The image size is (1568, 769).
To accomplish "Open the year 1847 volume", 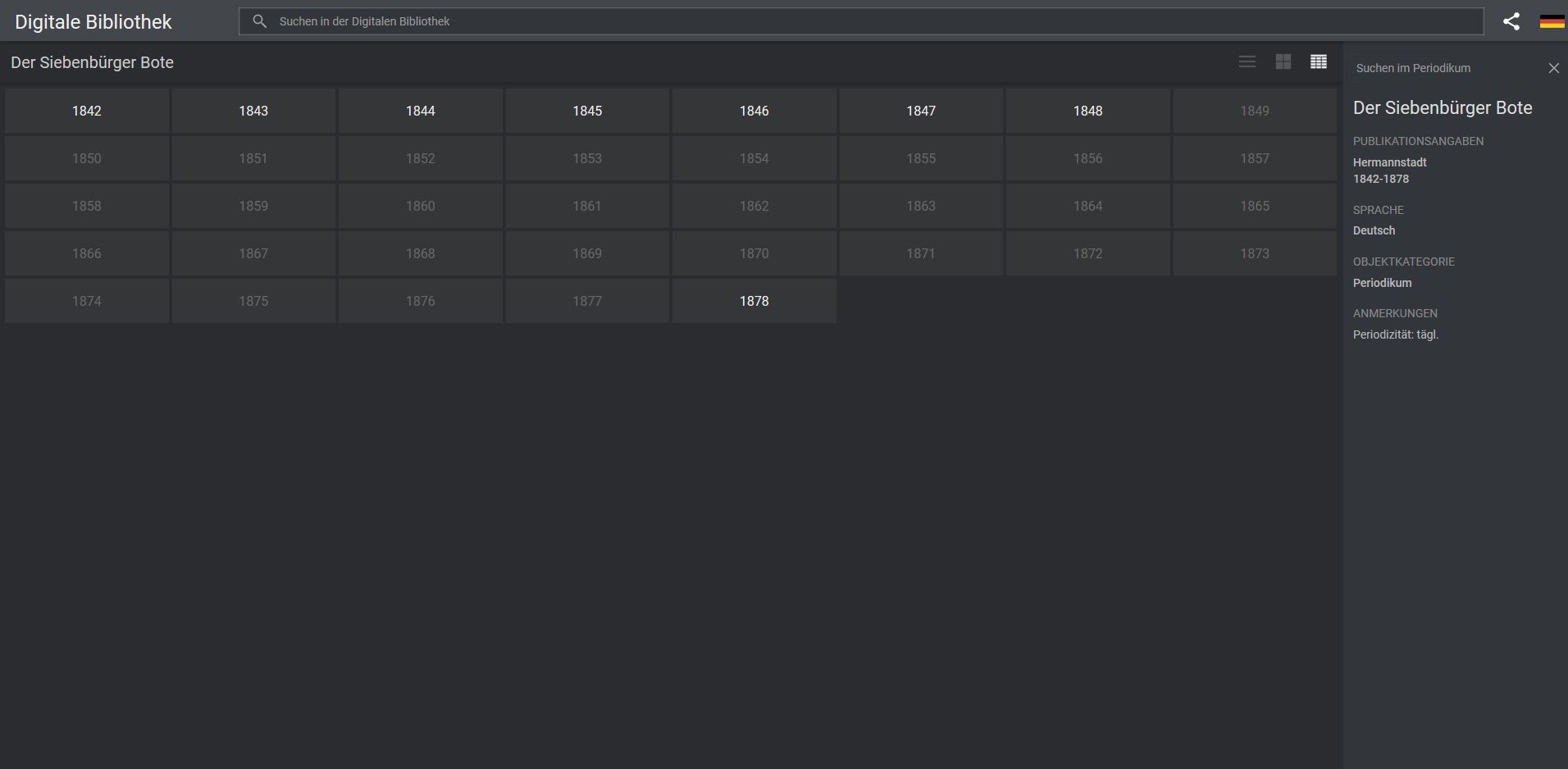I will (921, 111).
